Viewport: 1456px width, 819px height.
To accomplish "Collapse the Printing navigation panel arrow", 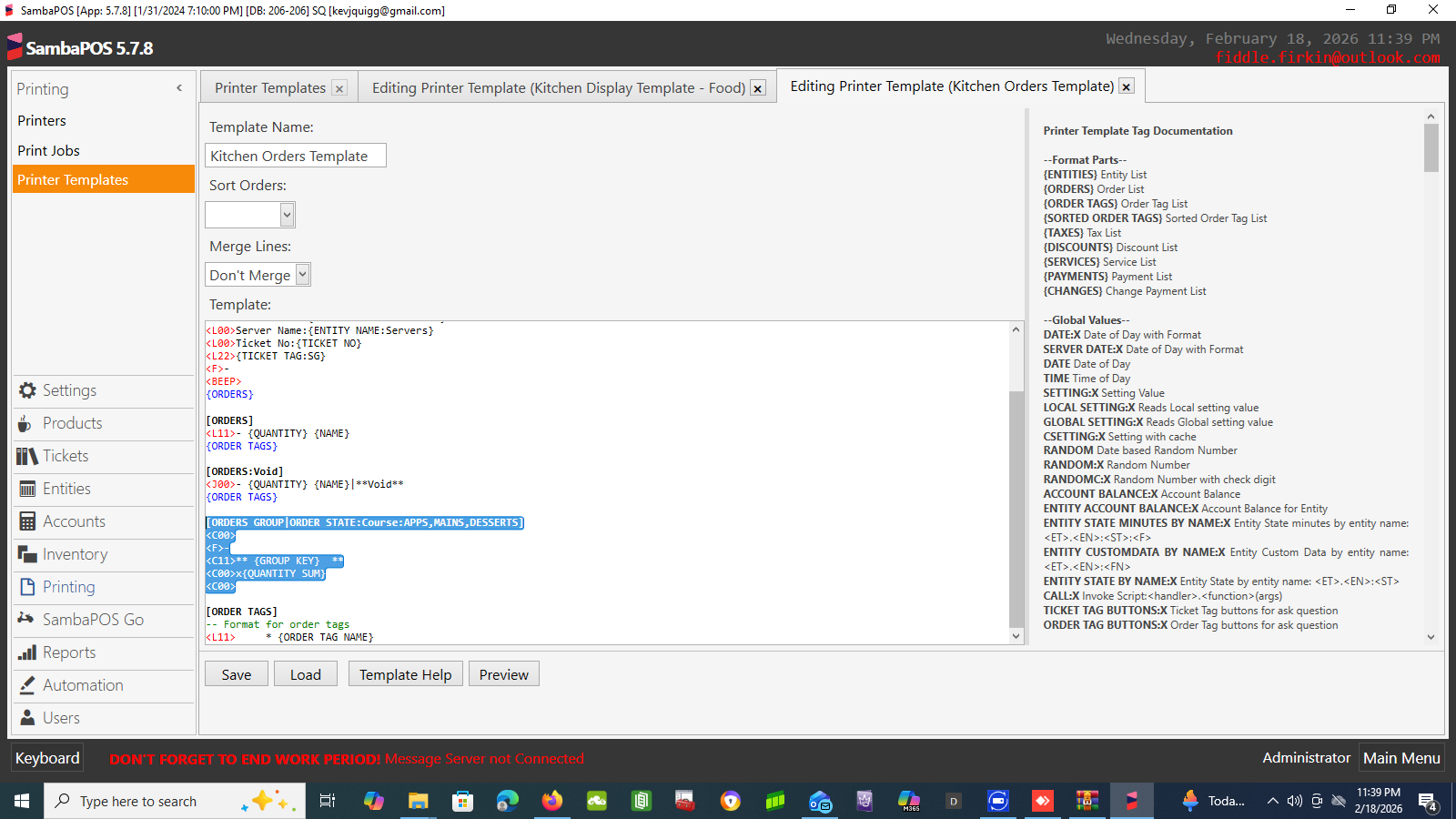I will [x=179, y=88].
